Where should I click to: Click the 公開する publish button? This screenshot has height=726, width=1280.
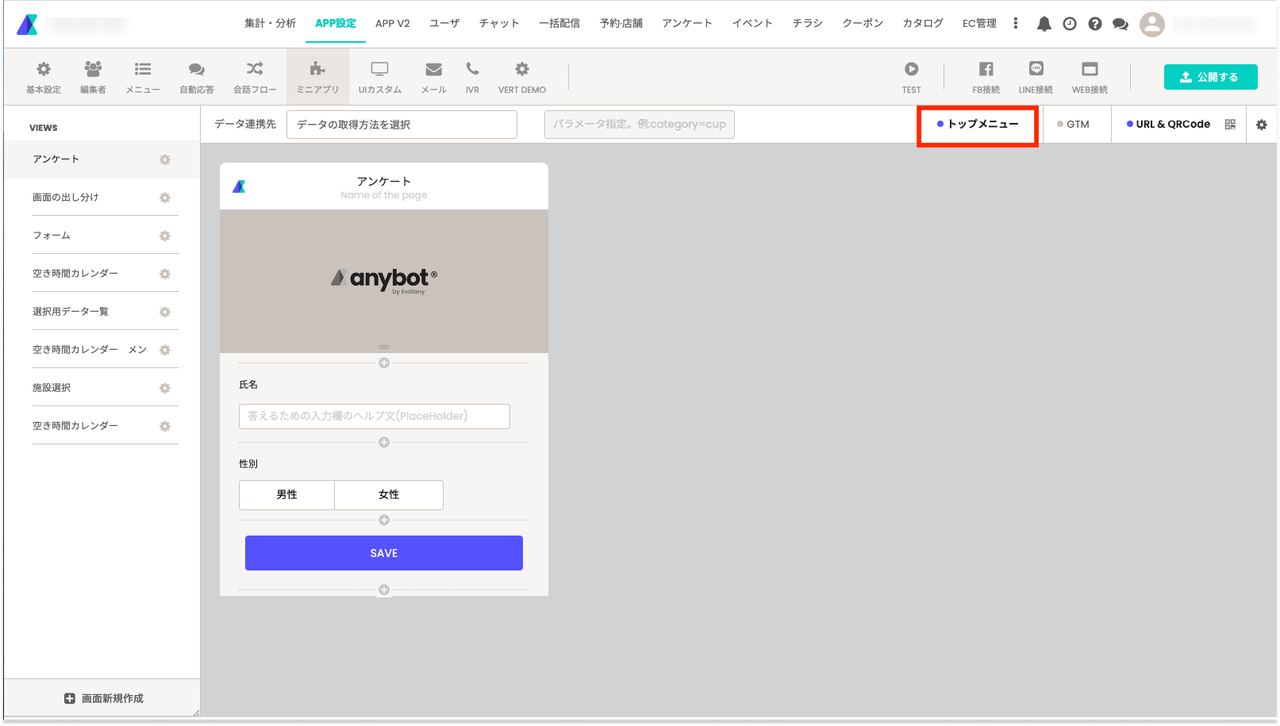click(1210, 77)
